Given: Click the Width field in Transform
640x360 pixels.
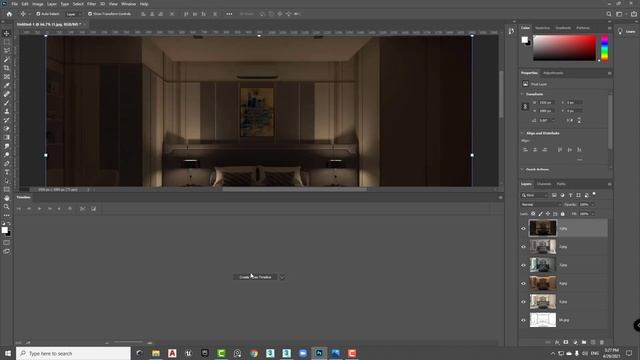Looking at the screenshot, I should point(547,102).
